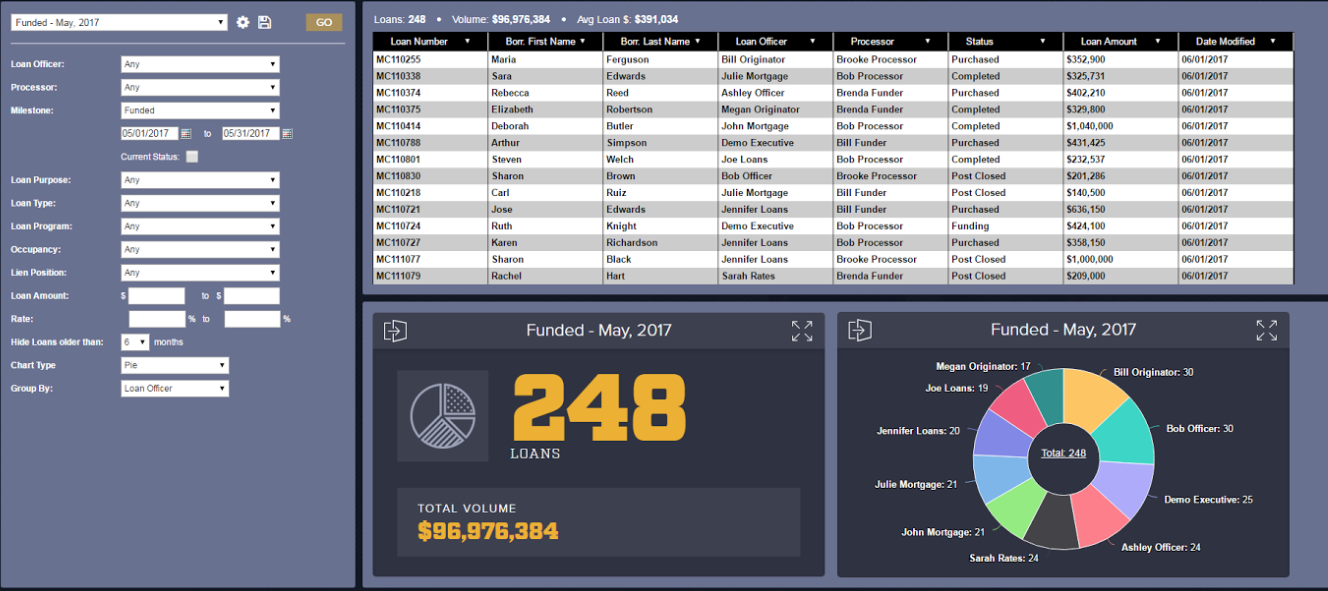The image size is (1328, 591).
Task: Click the Ashley Officer: 24 chart label
Action: [x=1161, y=547]
